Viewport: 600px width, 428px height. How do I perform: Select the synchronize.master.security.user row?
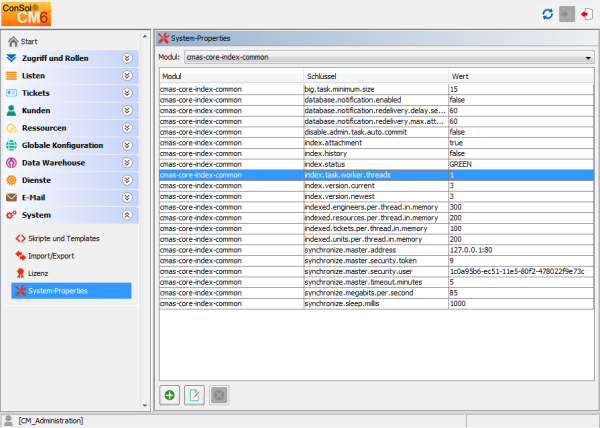(x=377, y=271)
